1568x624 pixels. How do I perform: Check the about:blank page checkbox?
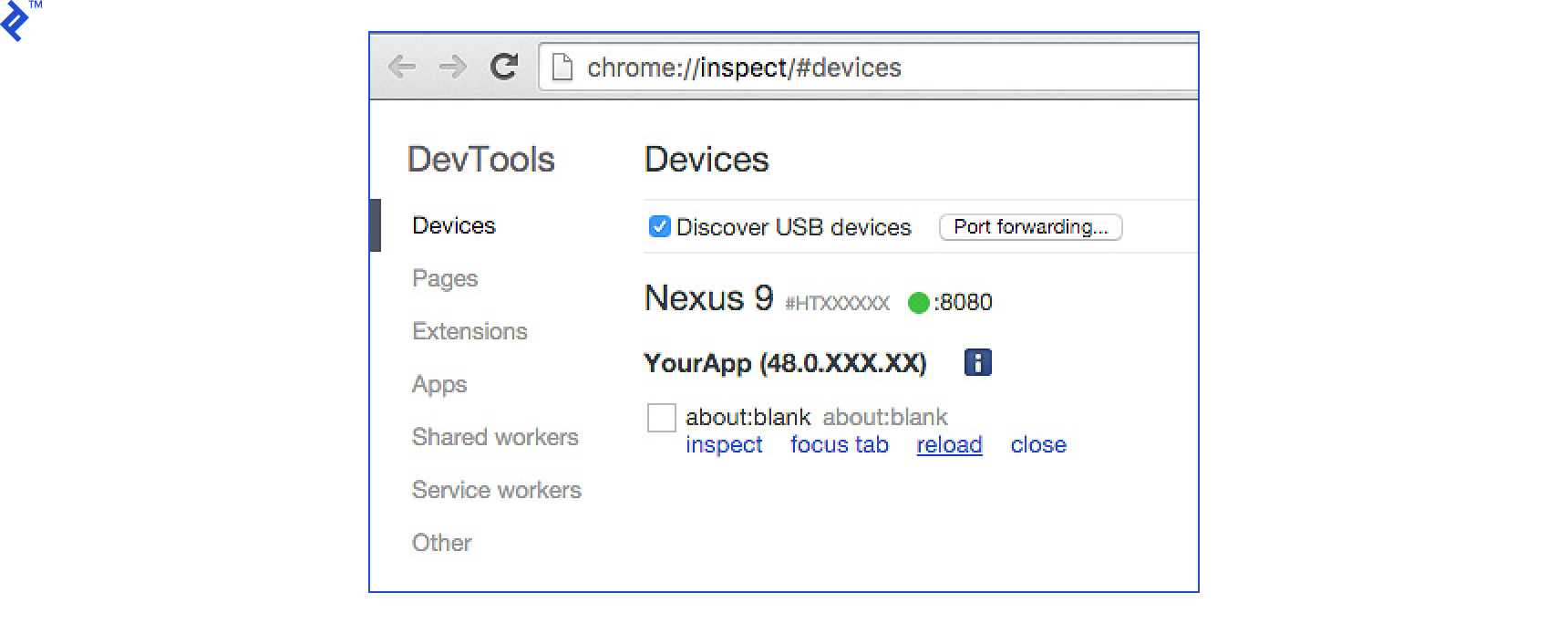663,417
